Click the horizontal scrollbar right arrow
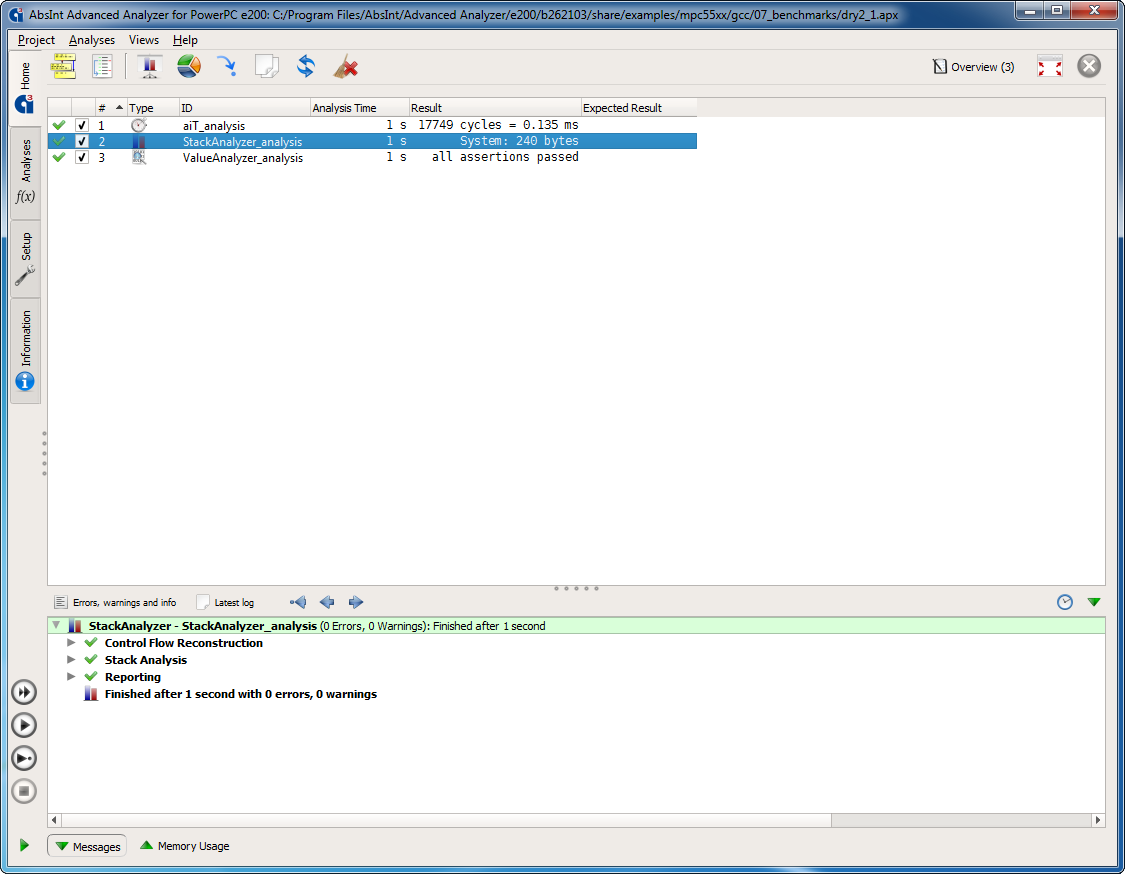Image resolution: width=1125 pixels, height=874 pixels. (x=1098, y=820)
